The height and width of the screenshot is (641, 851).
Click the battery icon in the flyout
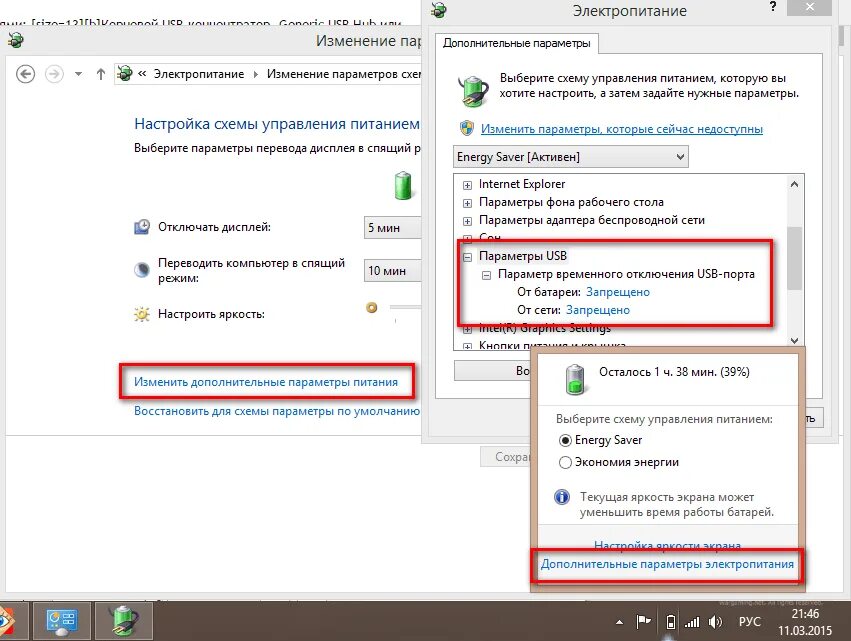click(575, 379)
